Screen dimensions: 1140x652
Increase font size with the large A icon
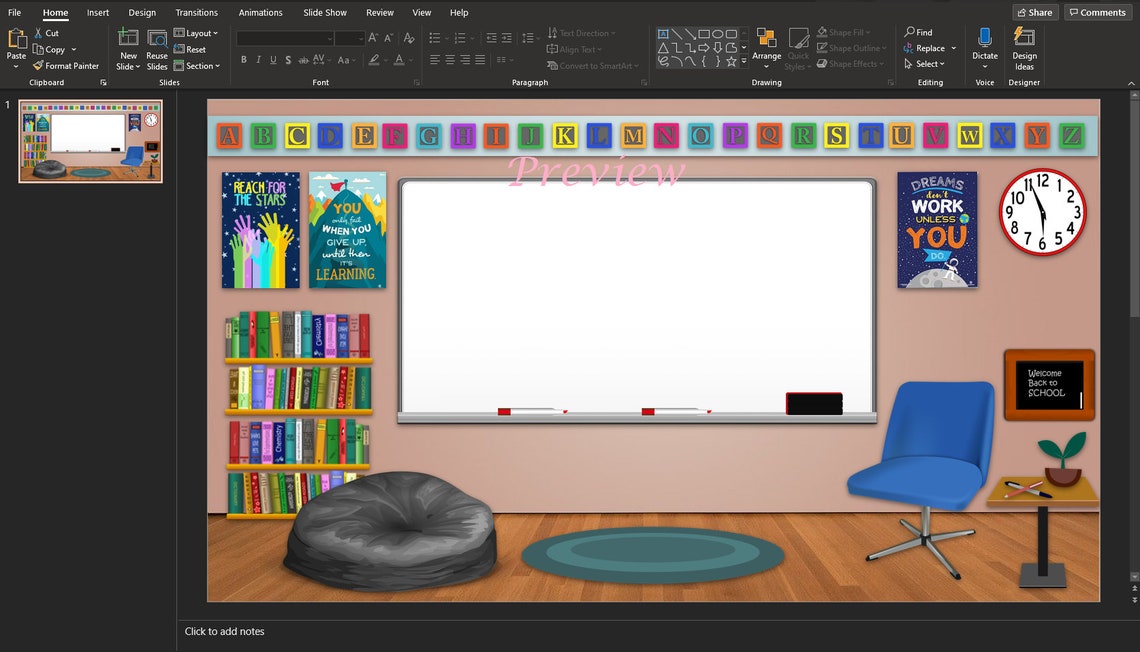[x=372, y=38]
